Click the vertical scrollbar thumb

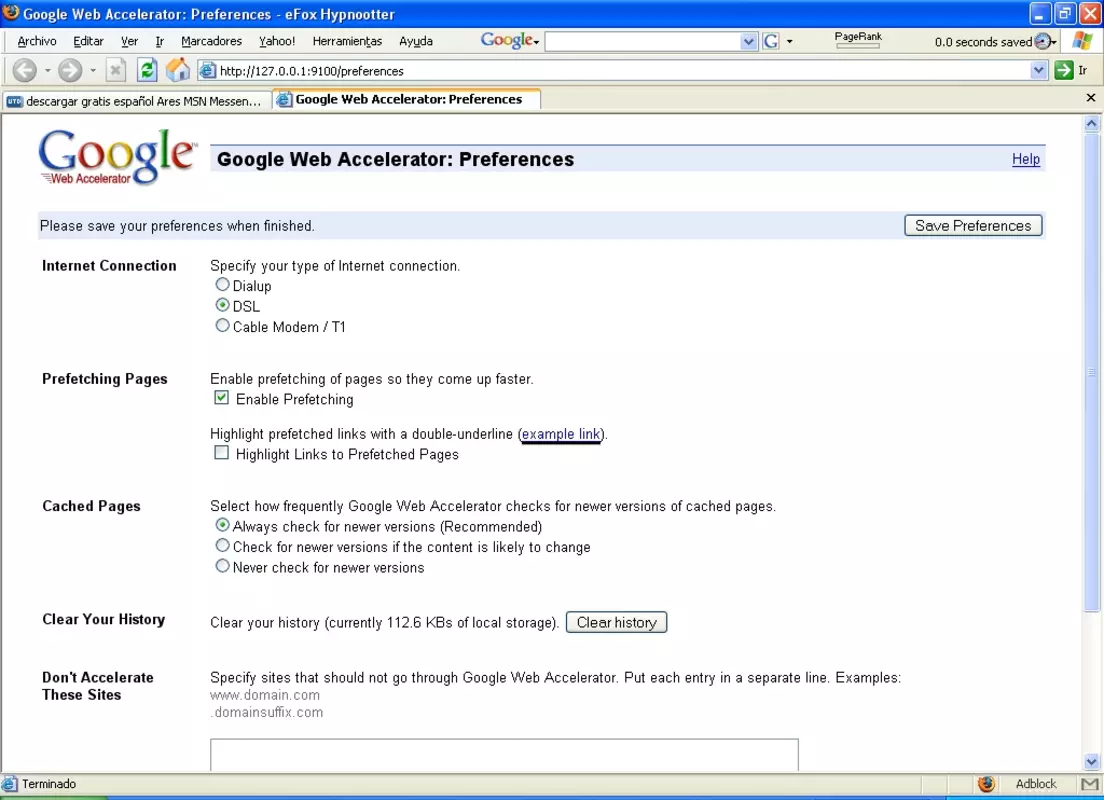[x=1091, y=372]
